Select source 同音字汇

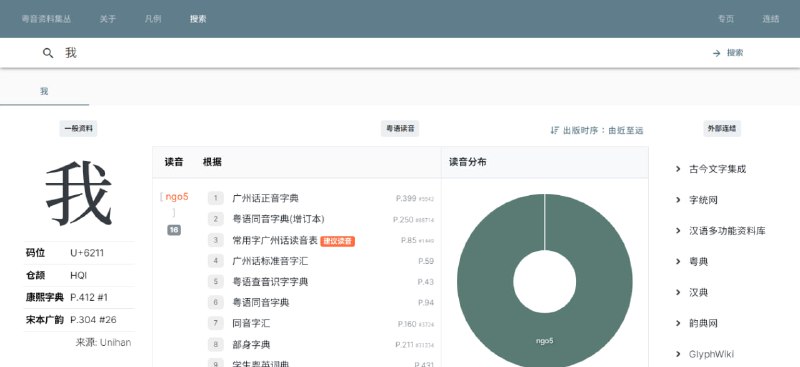point(251,324)
